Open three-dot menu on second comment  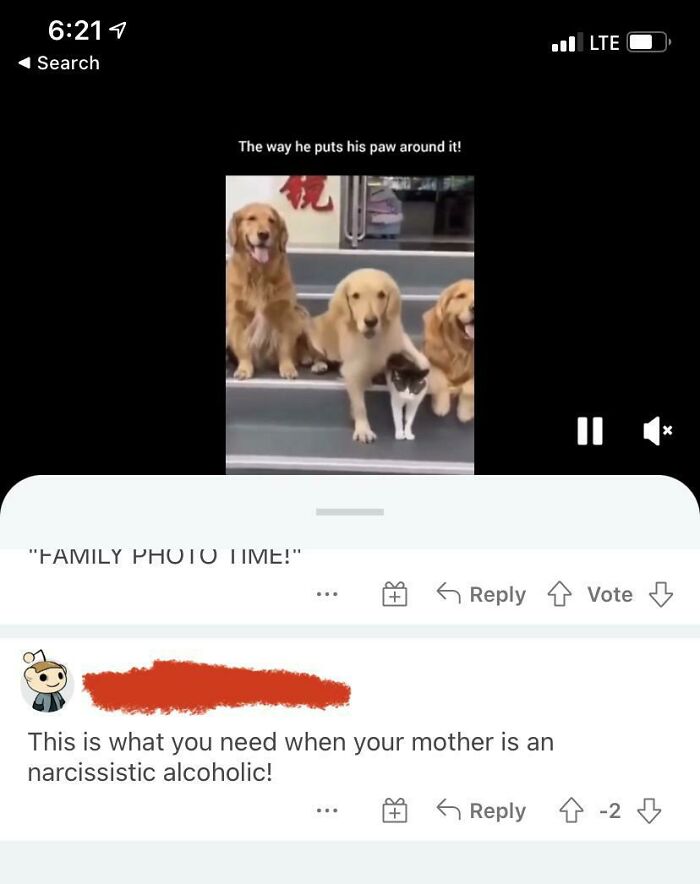327,811
